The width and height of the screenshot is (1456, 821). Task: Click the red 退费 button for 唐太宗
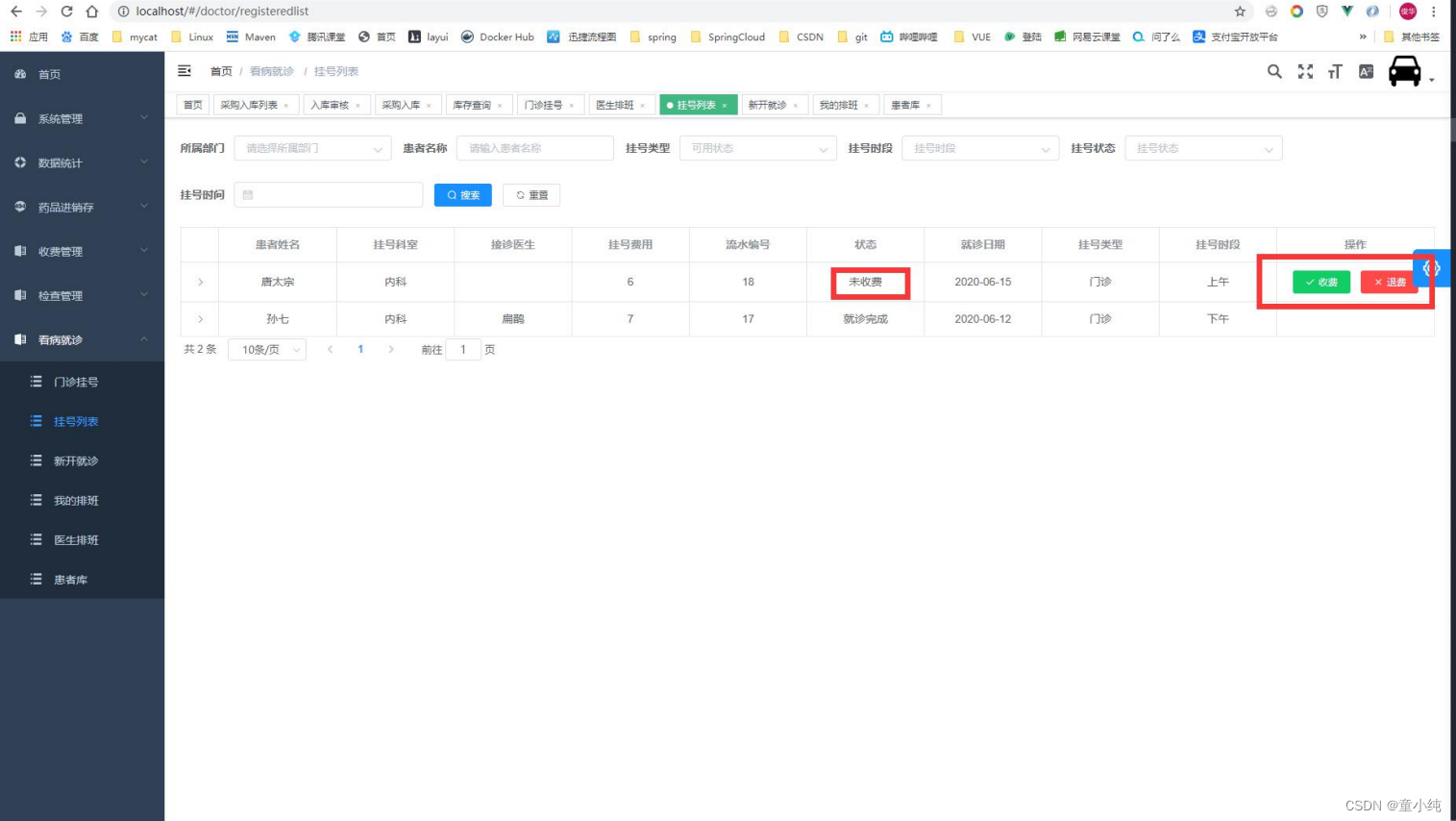point(1389,282)
